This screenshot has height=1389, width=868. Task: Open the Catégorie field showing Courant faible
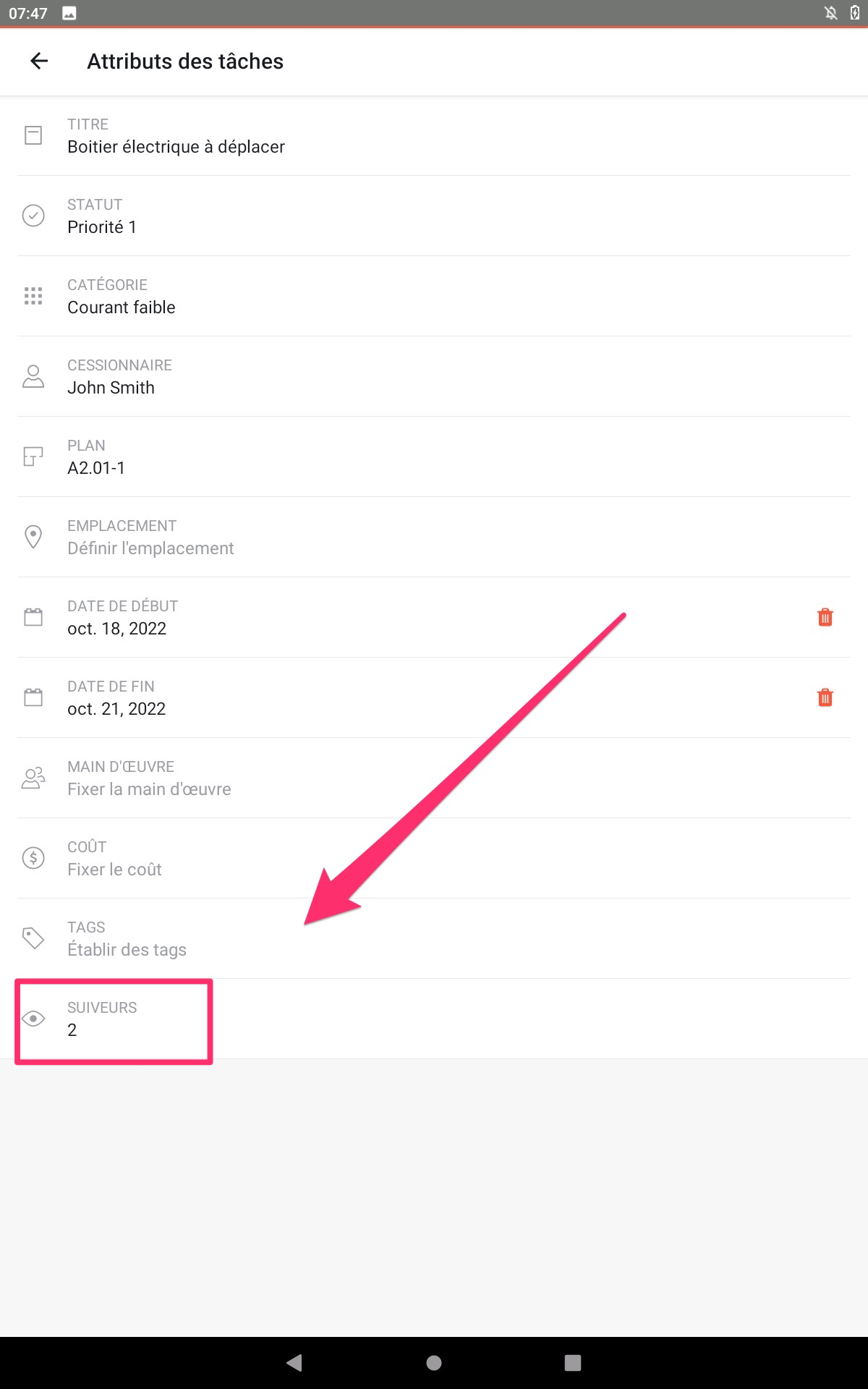click(x=122, y=307)
